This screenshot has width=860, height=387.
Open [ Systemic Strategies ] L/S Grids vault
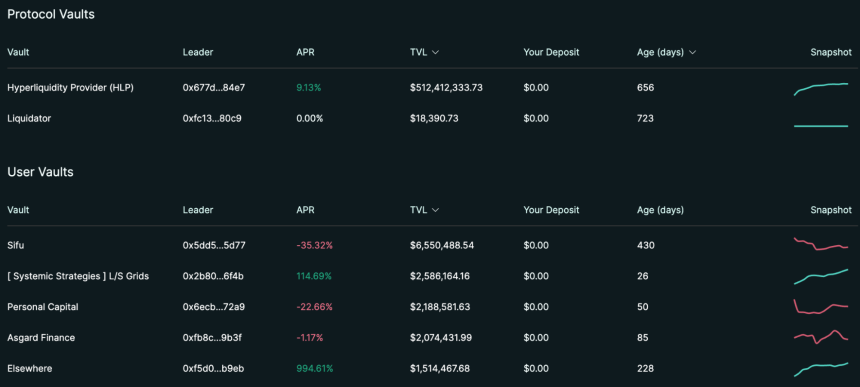click(78, 276)
